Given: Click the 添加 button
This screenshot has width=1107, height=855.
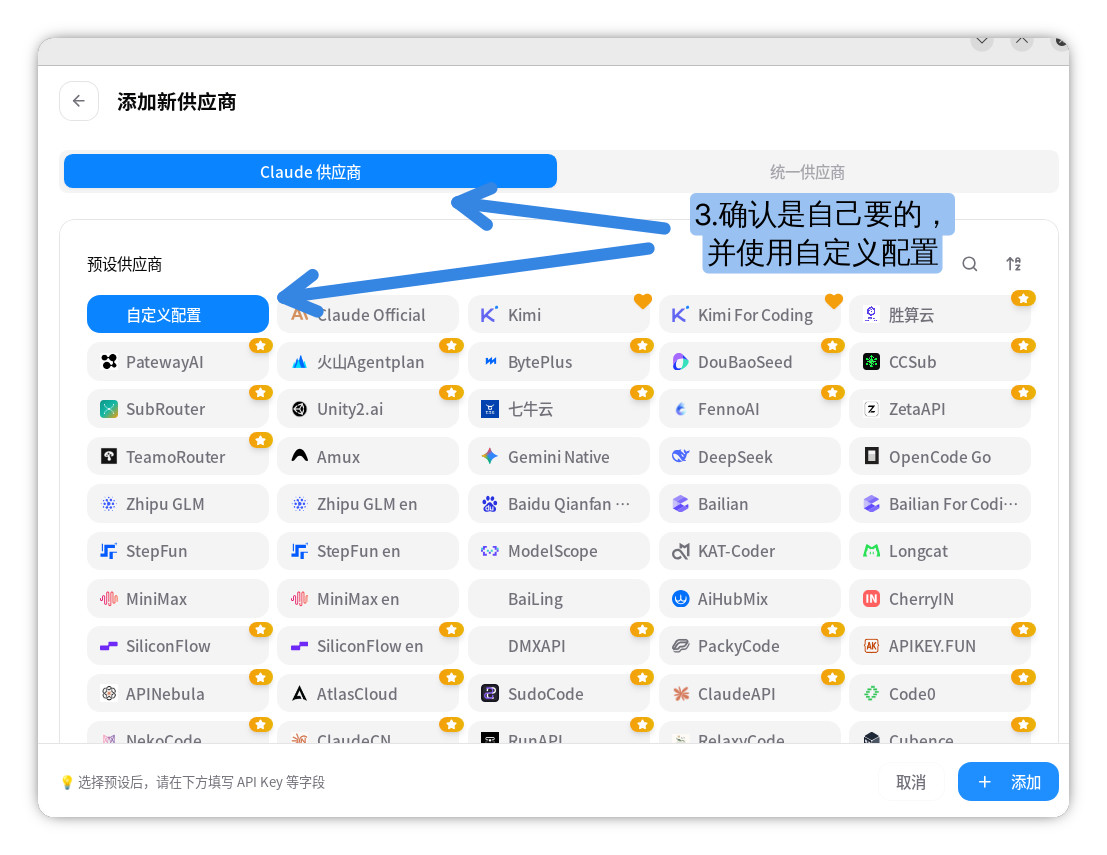Looking at the screenshot, I should tap(1007, 782).
